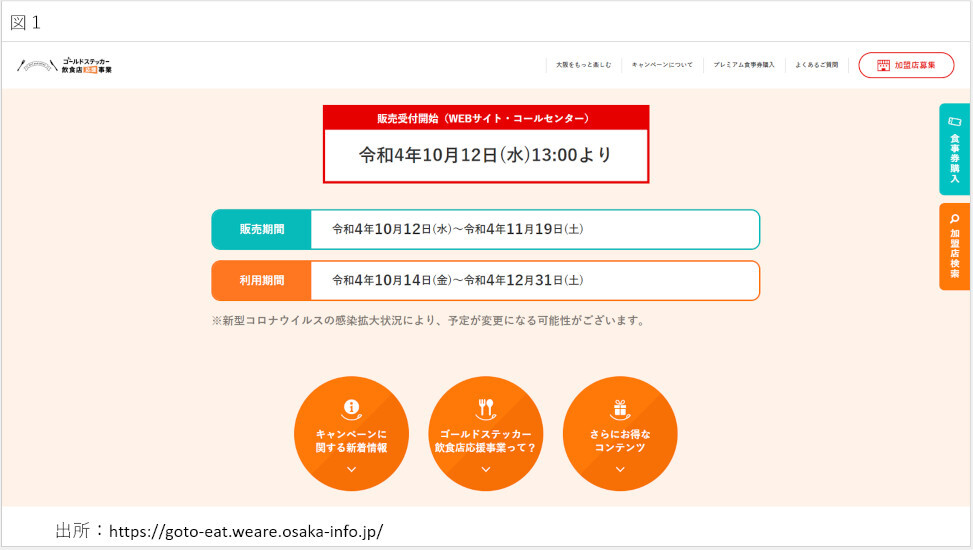Open the 加盟店検索 side tab label
The height and width of the screenshot is (550, 973).
954,254
